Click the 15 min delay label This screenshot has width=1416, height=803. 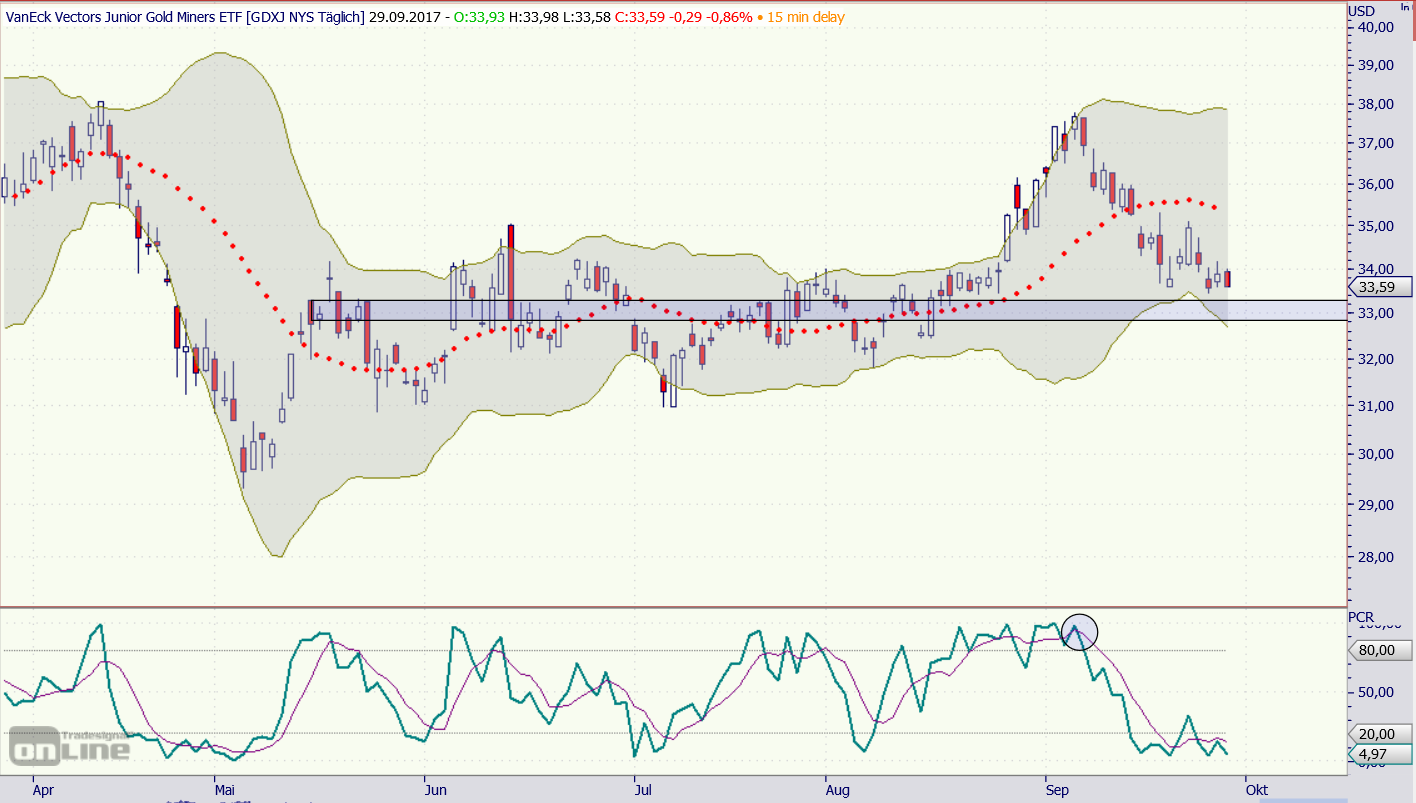point(805,17)
